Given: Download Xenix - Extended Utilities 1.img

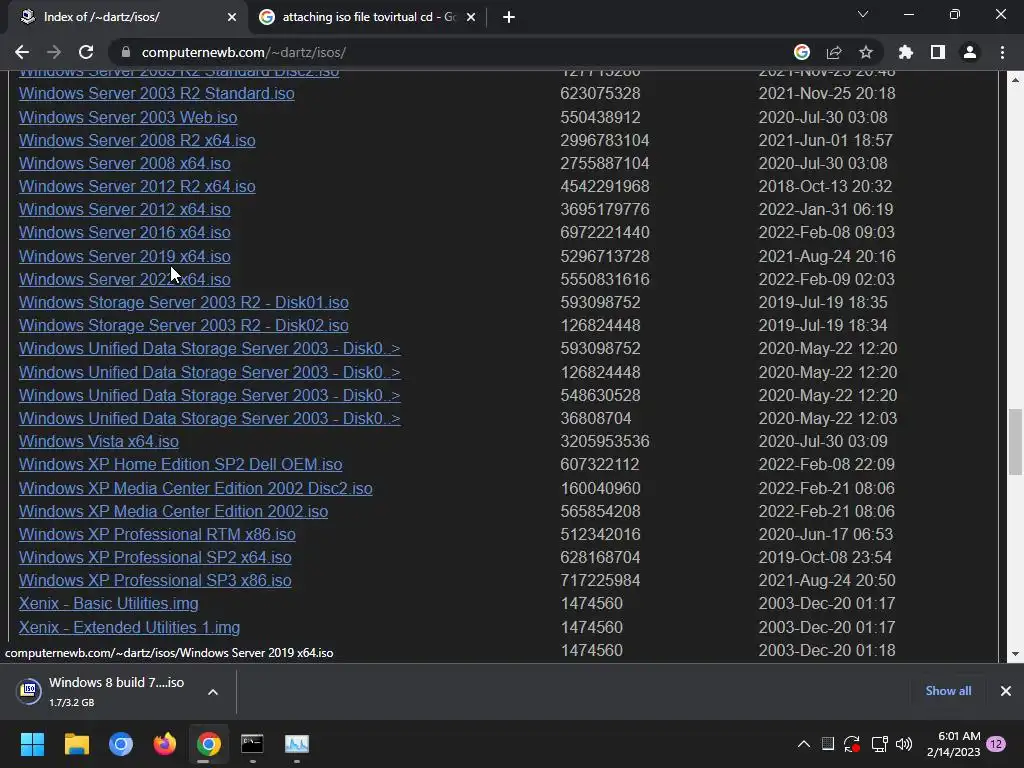Looking at the screenshot, I should tap(129, 628).
